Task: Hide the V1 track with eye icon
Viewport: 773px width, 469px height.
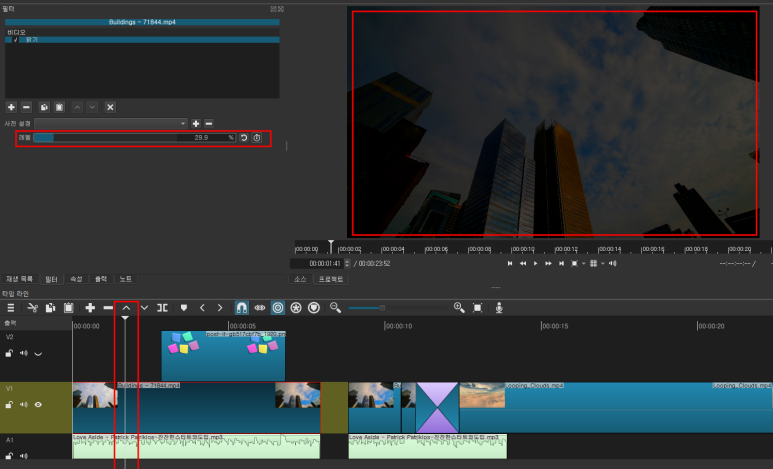Action: coord(38,404)
